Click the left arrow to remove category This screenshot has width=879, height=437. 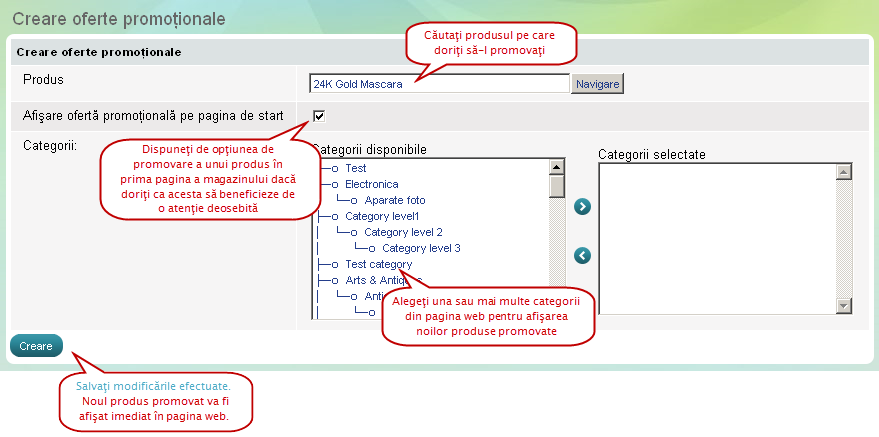(583, 255)
